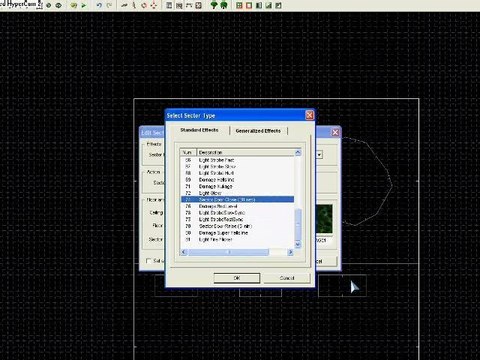Click the green texture thumbnail in Edit Sector
This screenshot has width=480, height=360.
click(x=324, y=219)
